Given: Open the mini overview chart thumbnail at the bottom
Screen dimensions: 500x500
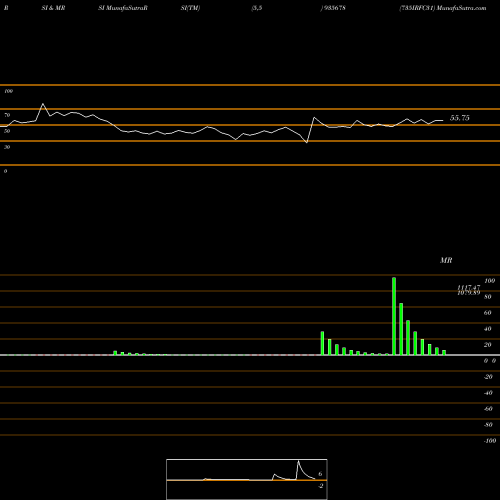Looking at the screenshot, I should coord(247,479).
